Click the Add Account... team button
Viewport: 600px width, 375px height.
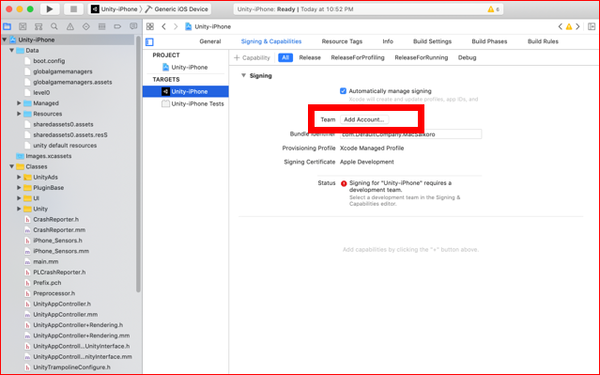pyautogui.click(x=364, y=119)
